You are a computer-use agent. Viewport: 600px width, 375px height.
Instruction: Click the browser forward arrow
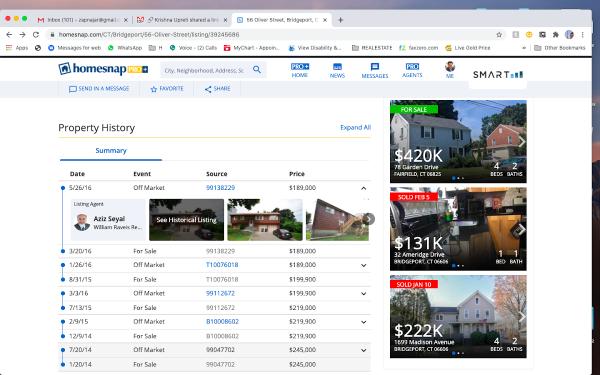click(x=23, y=34)
